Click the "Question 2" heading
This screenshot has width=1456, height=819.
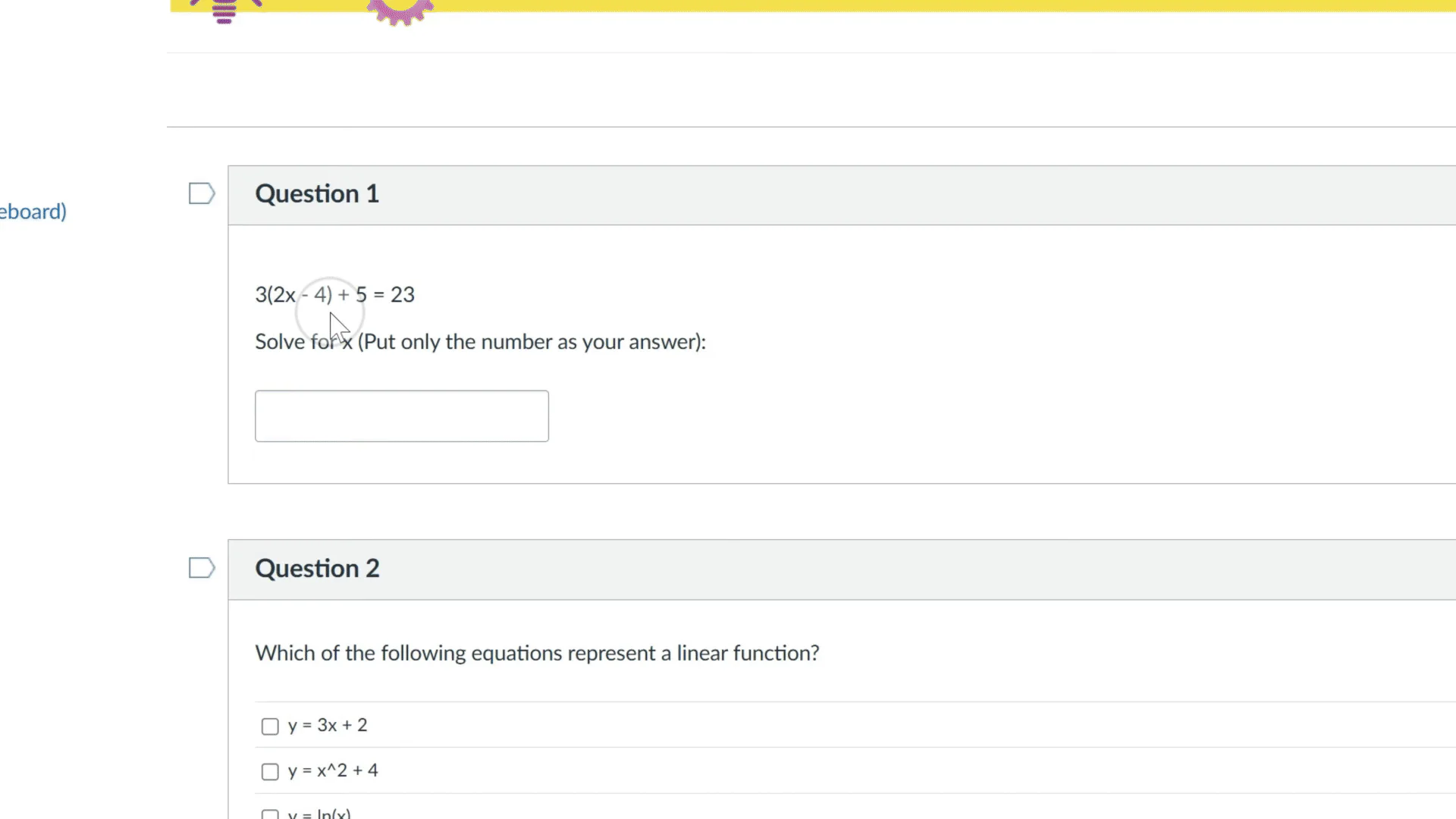coord(317,569)
